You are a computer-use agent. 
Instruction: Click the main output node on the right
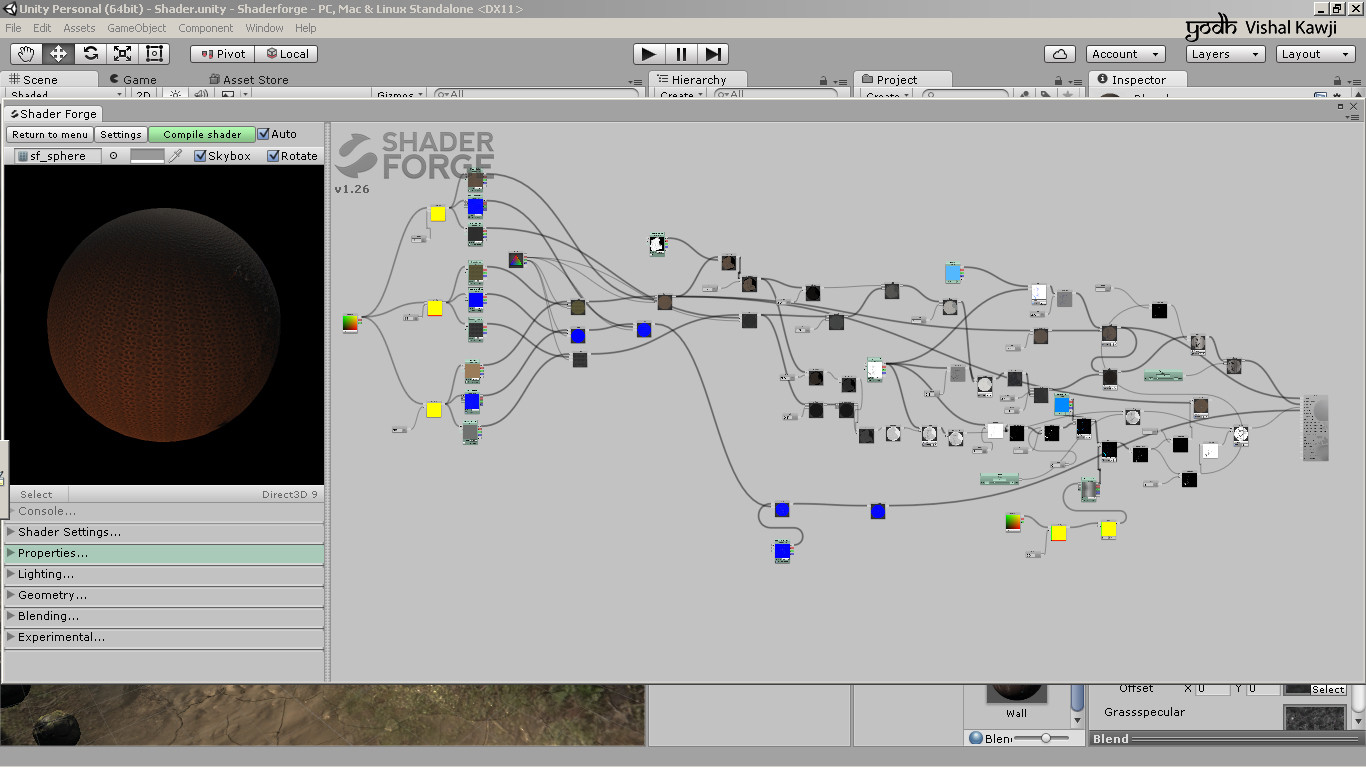[x=1315, y=428]
